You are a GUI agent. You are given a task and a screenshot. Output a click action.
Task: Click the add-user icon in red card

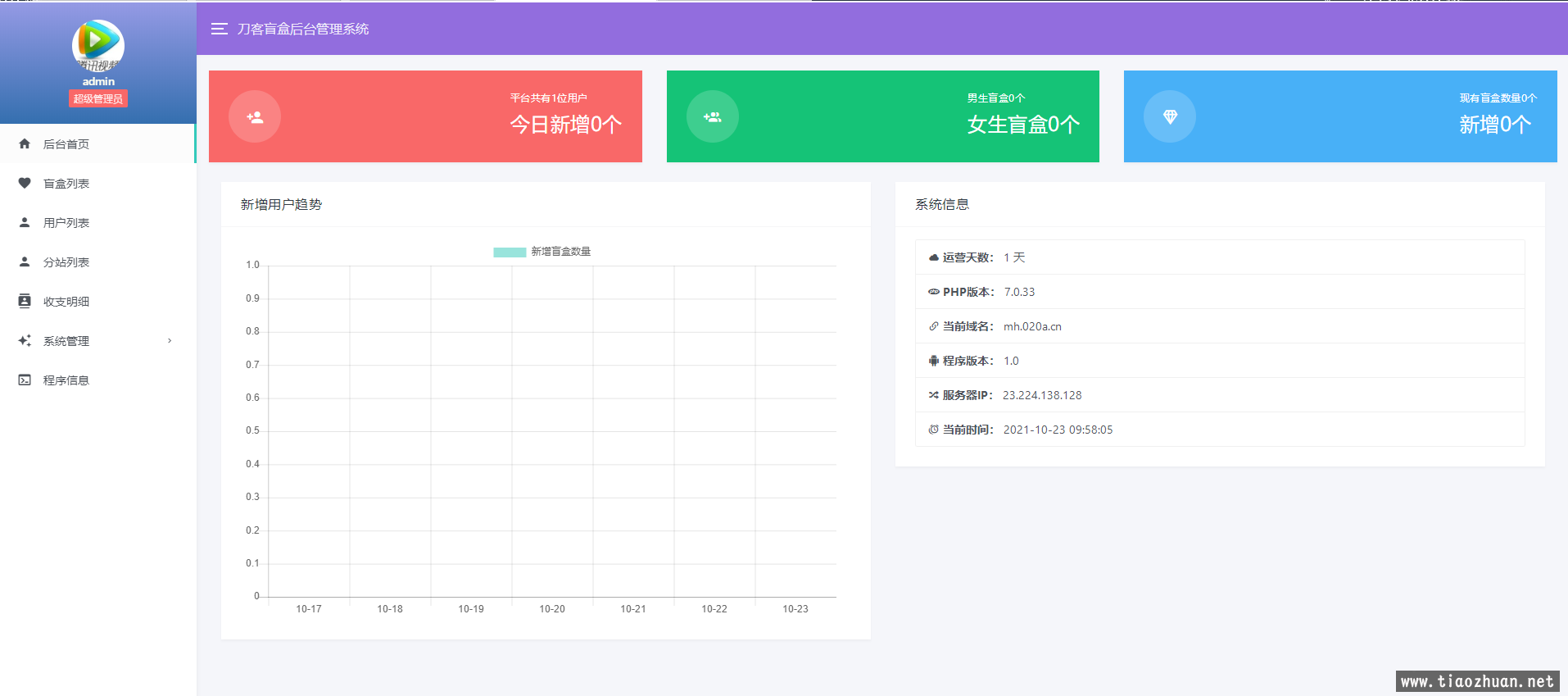click(x=255, y=116)
